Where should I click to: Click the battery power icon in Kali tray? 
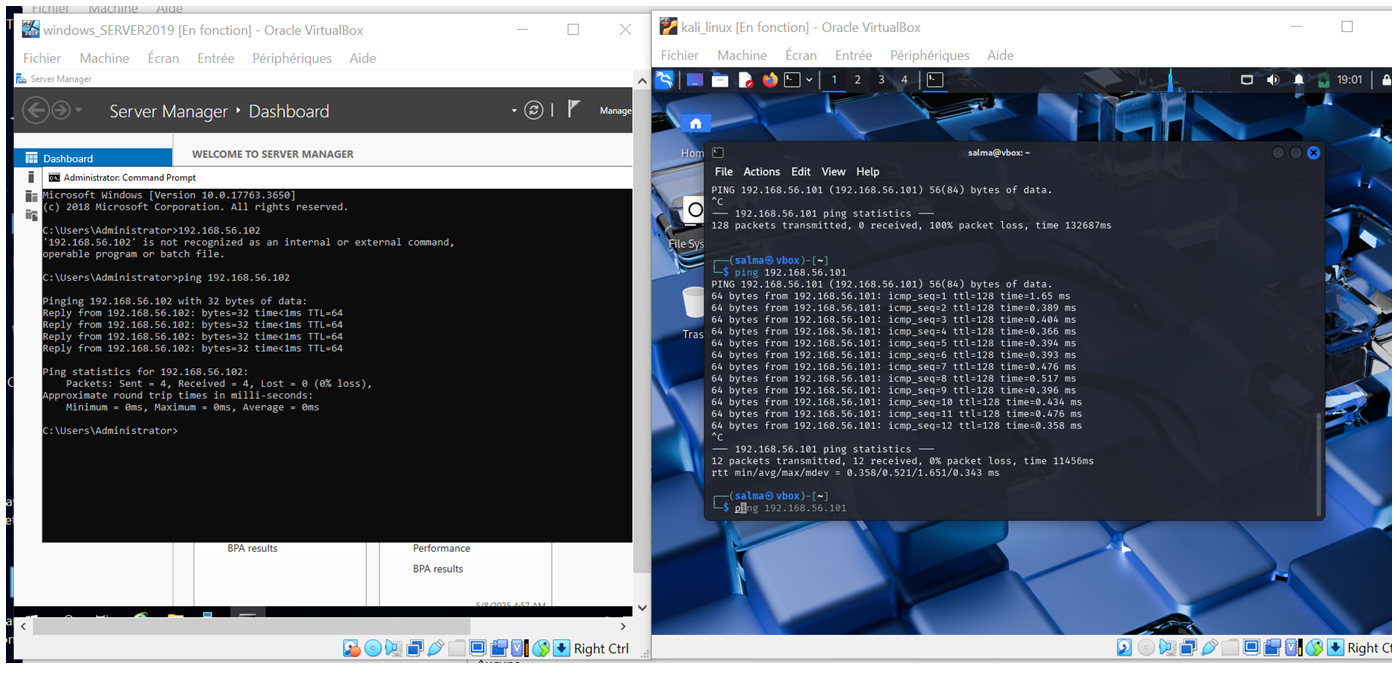[1324, 80]
